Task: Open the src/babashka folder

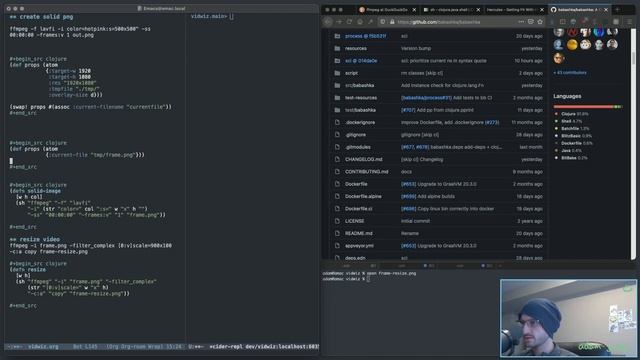Action: point(359,85)
